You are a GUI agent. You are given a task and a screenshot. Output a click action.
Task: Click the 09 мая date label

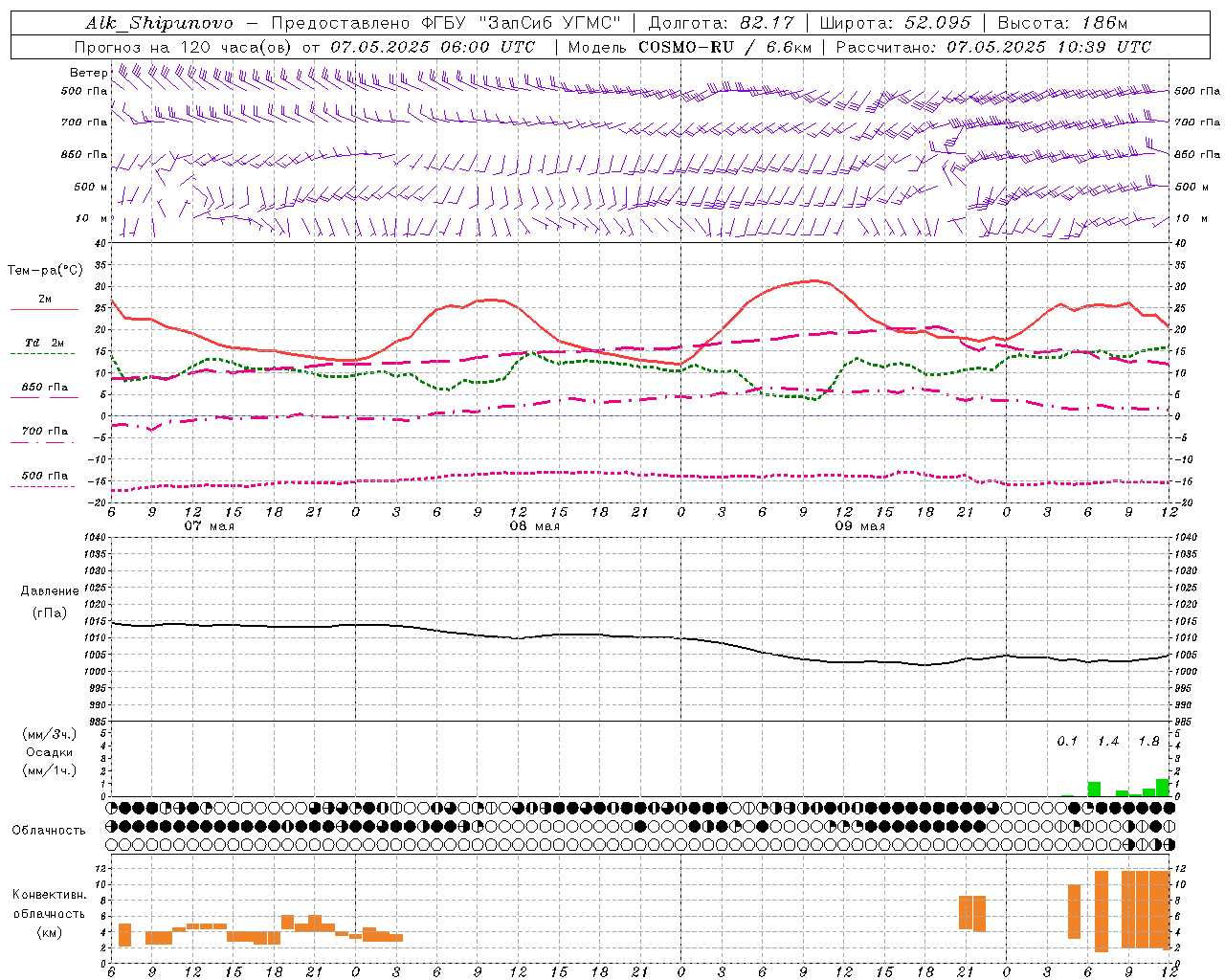pyautogui.click(x=860, y=526)
